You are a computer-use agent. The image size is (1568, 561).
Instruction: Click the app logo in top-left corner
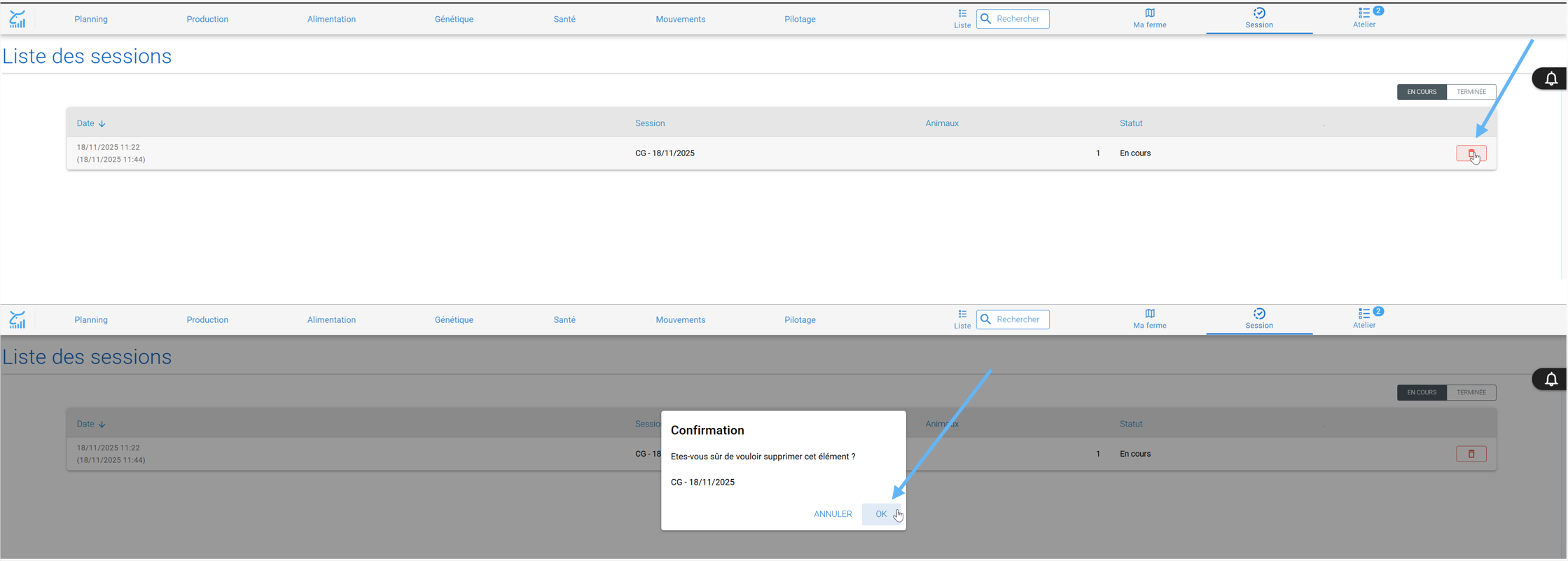click(x=18, y=19)
